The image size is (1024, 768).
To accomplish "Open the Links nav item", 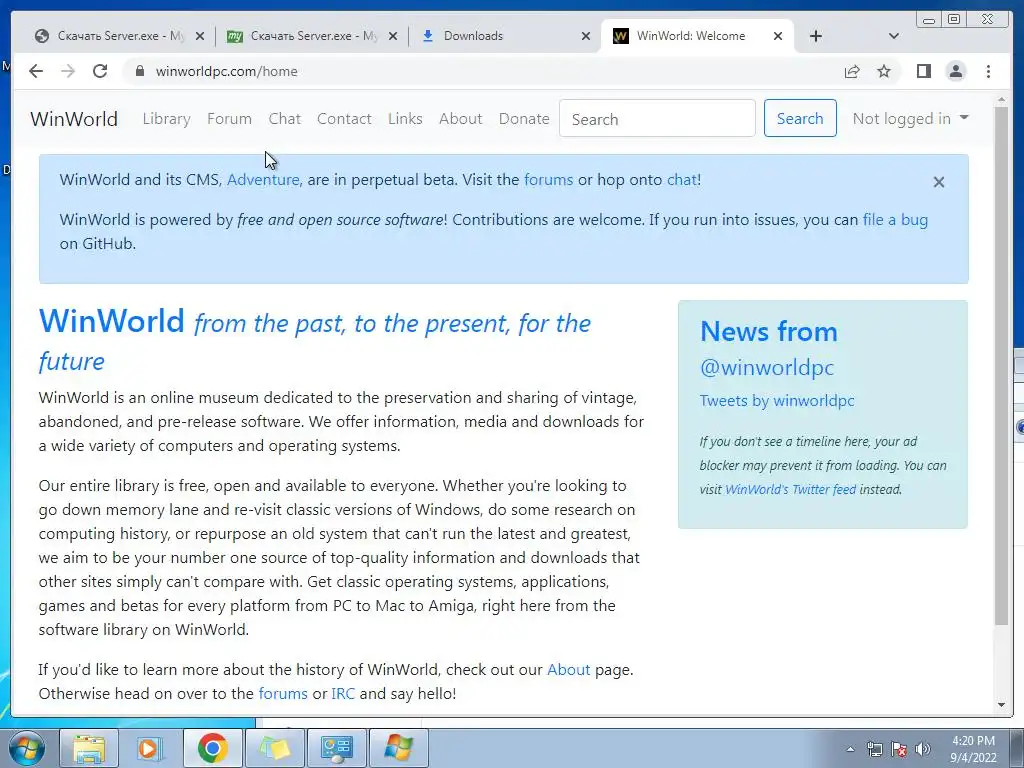I will click(x=405, y=118).
